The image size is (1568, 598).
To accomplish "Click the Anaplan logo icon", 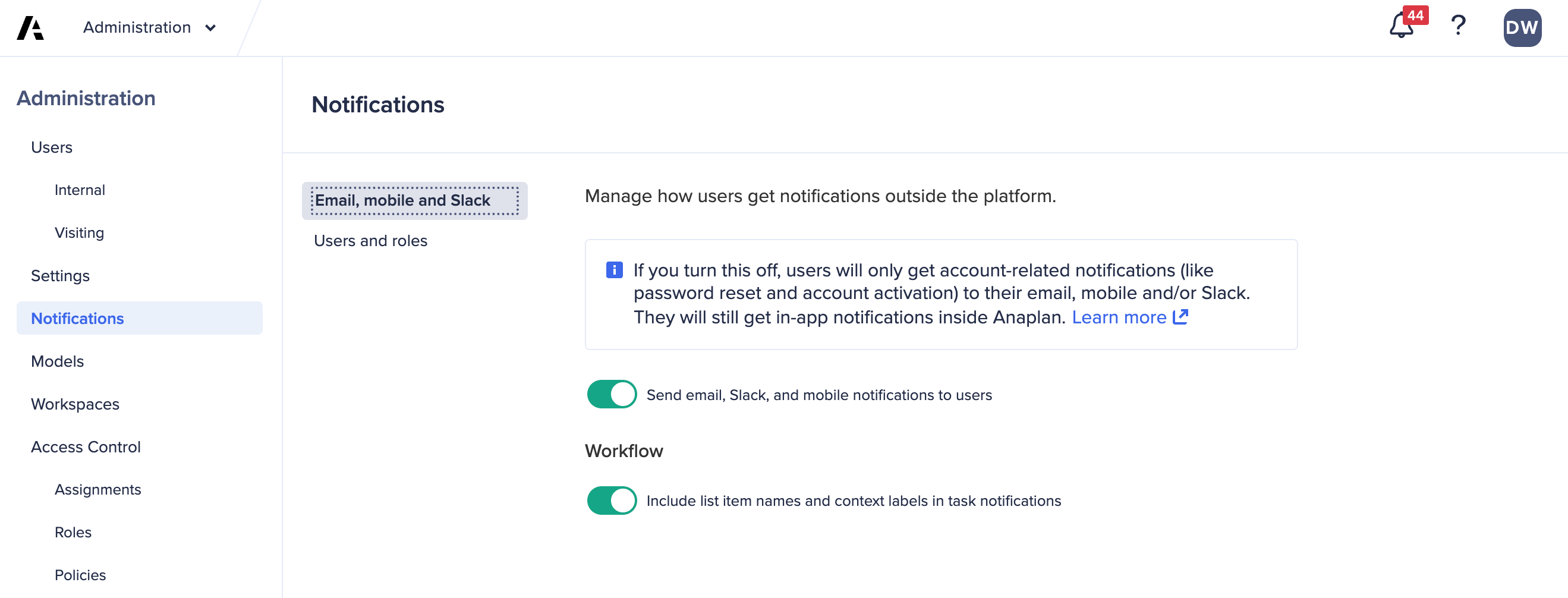I will (30, 28).
